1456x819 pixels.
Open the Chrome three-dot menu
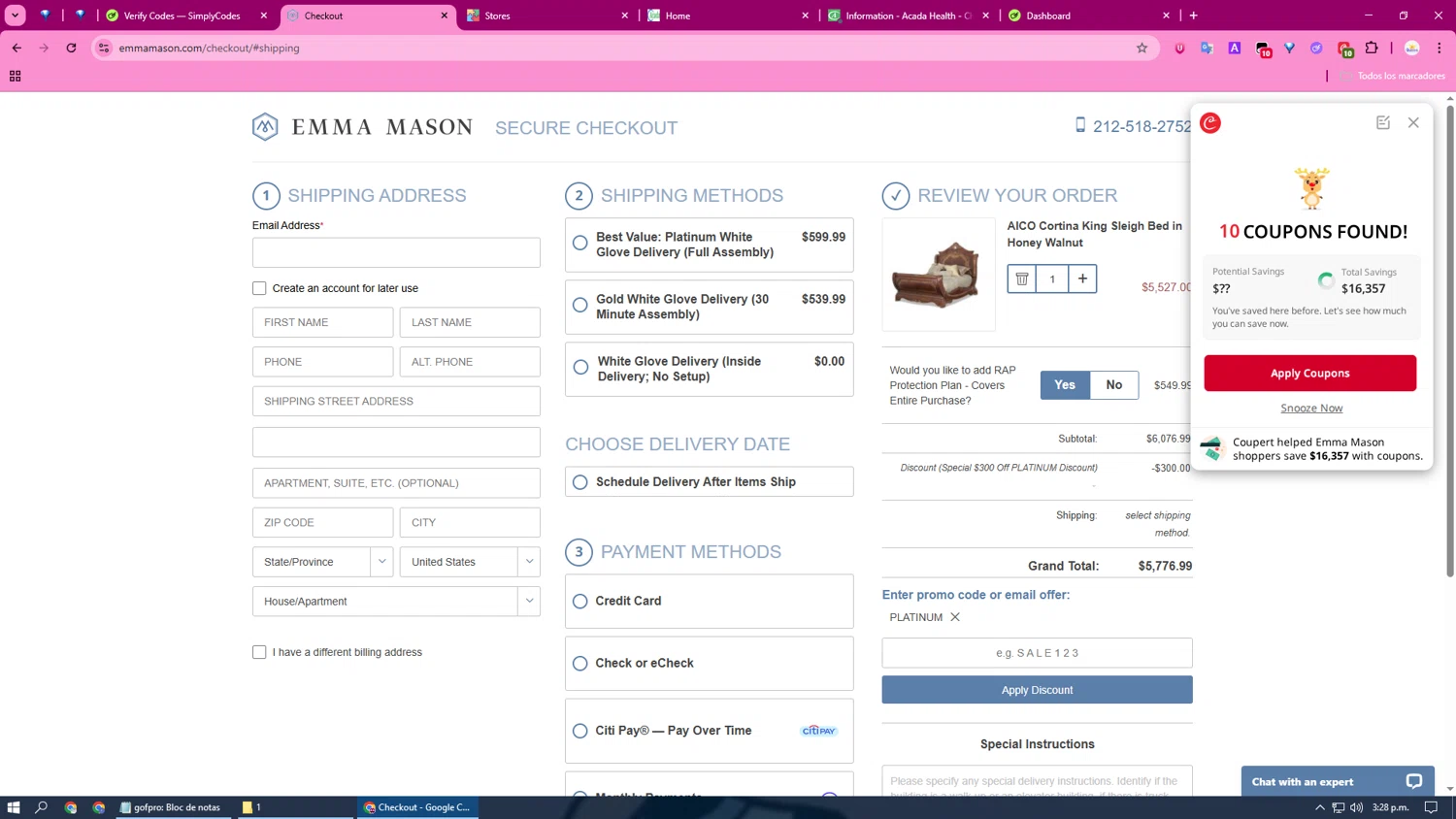coord(1439,48)
